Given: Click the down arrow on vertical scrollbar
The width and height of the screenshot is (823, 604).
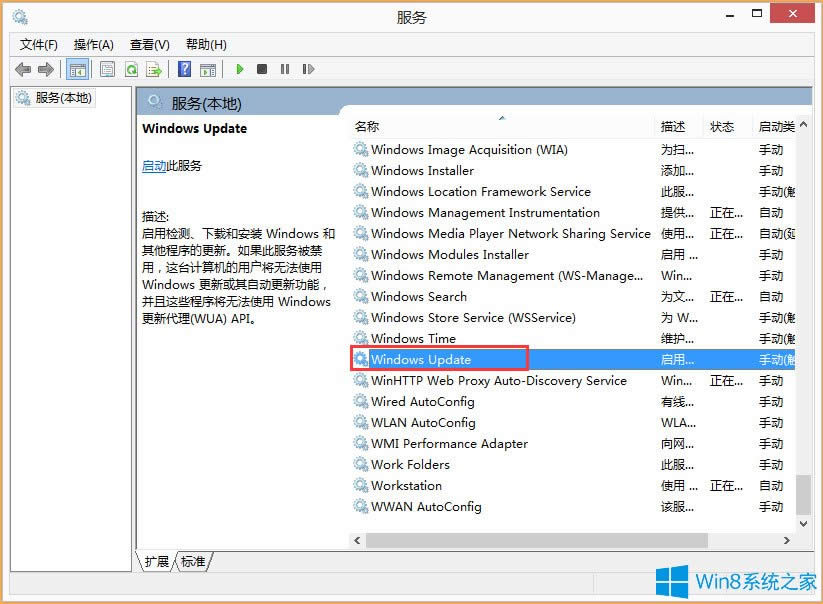Looking at the screenshot, I should pyautogui.click(x=803, y=523).
